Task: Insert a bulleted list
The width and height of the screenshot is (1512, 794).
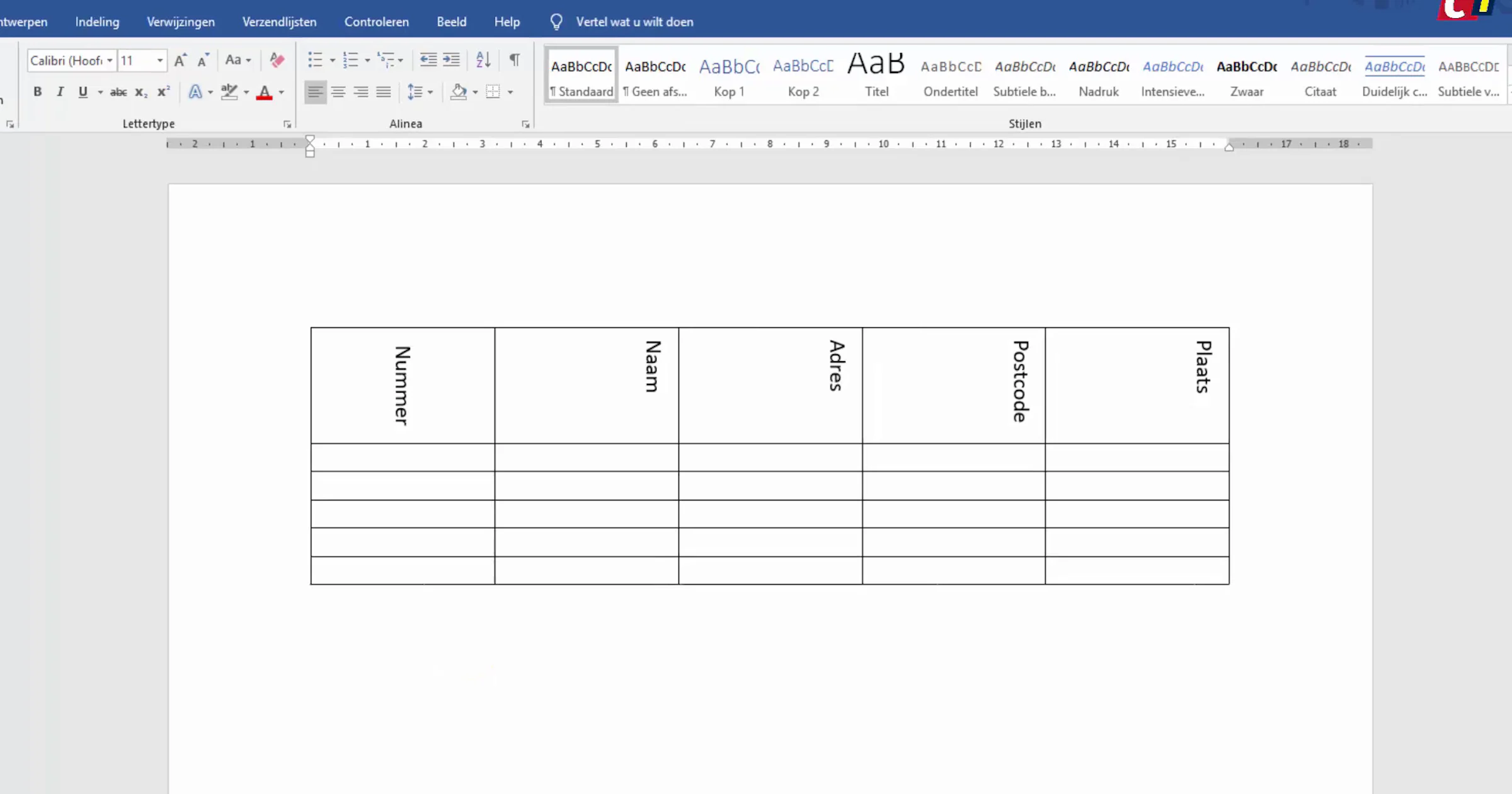Action: coord(315,60)
